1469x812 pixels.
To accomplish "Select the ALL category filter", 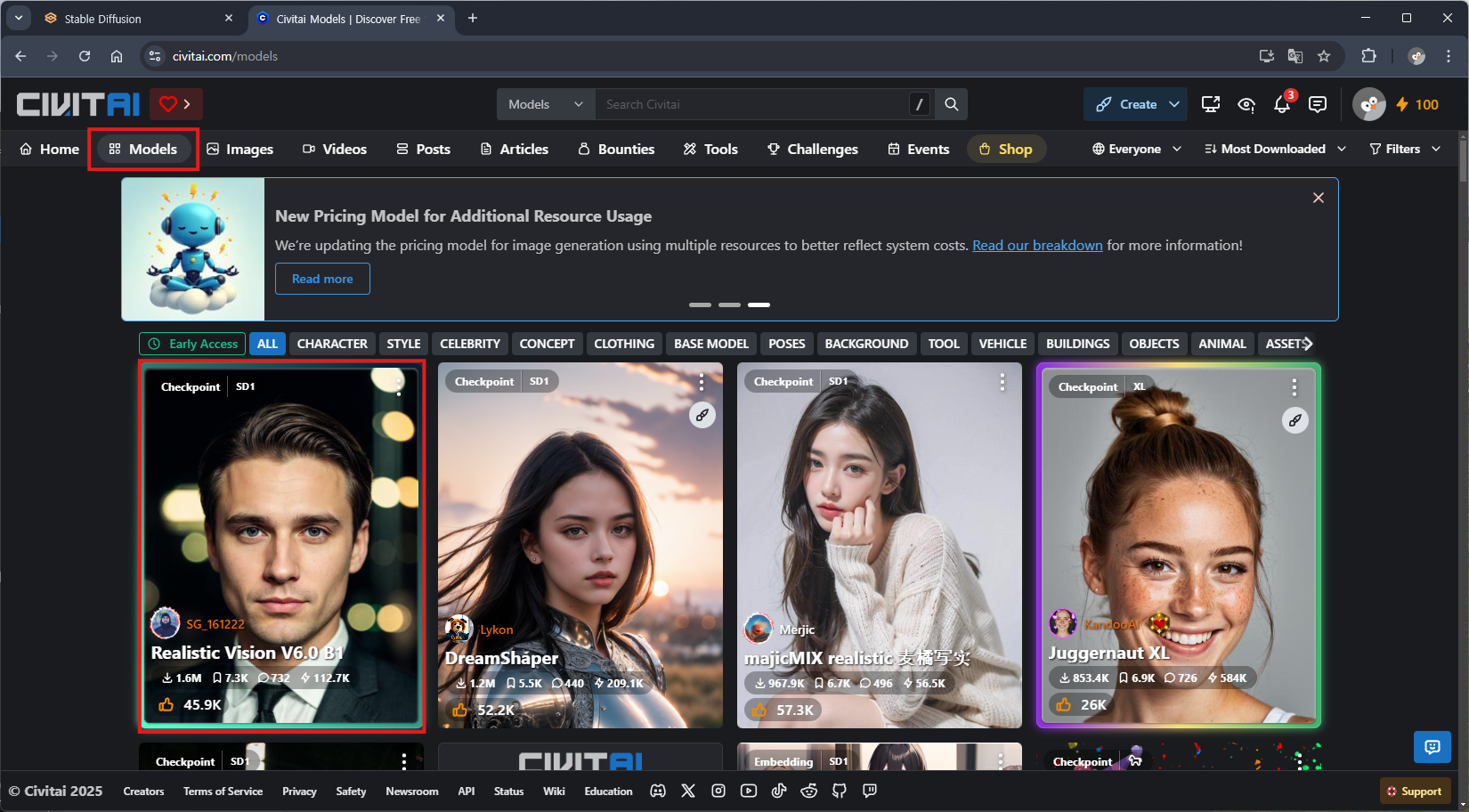I will tap(267, 344).
